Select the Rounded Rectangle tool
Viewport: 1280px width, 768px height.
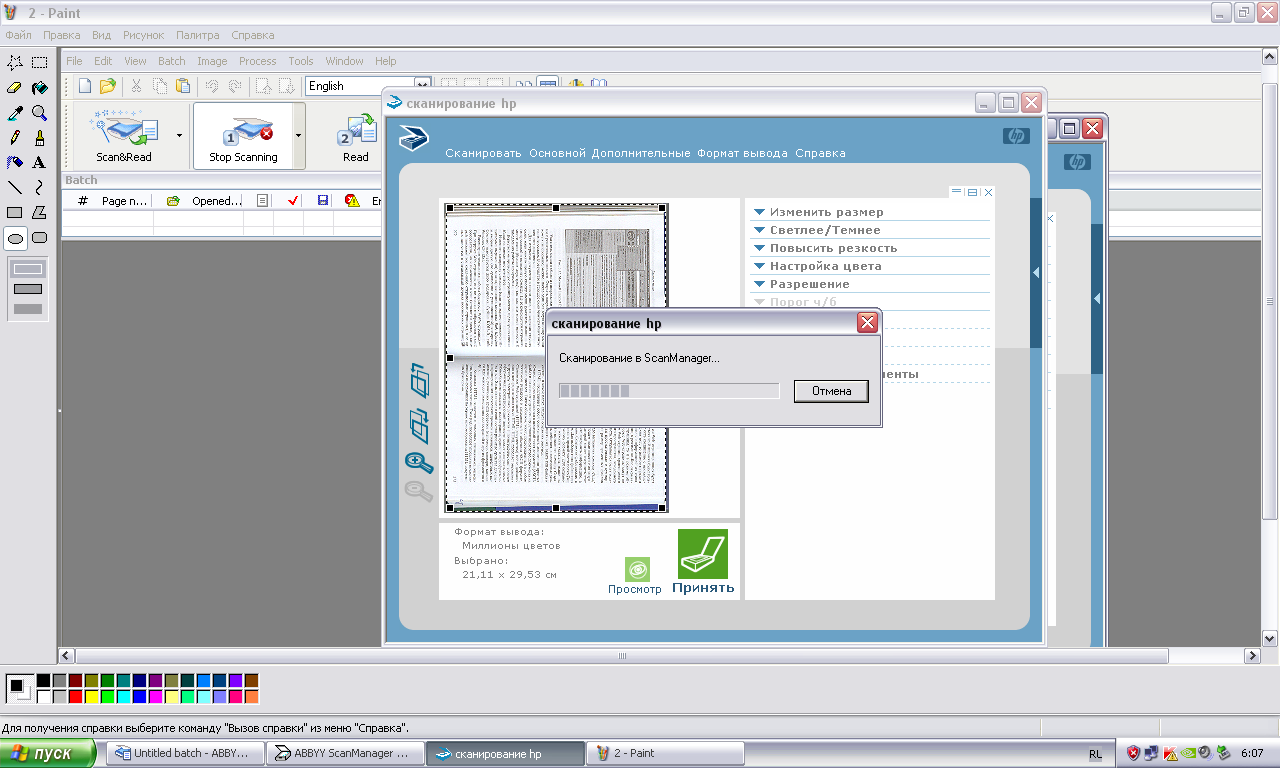tap(40, 238)
